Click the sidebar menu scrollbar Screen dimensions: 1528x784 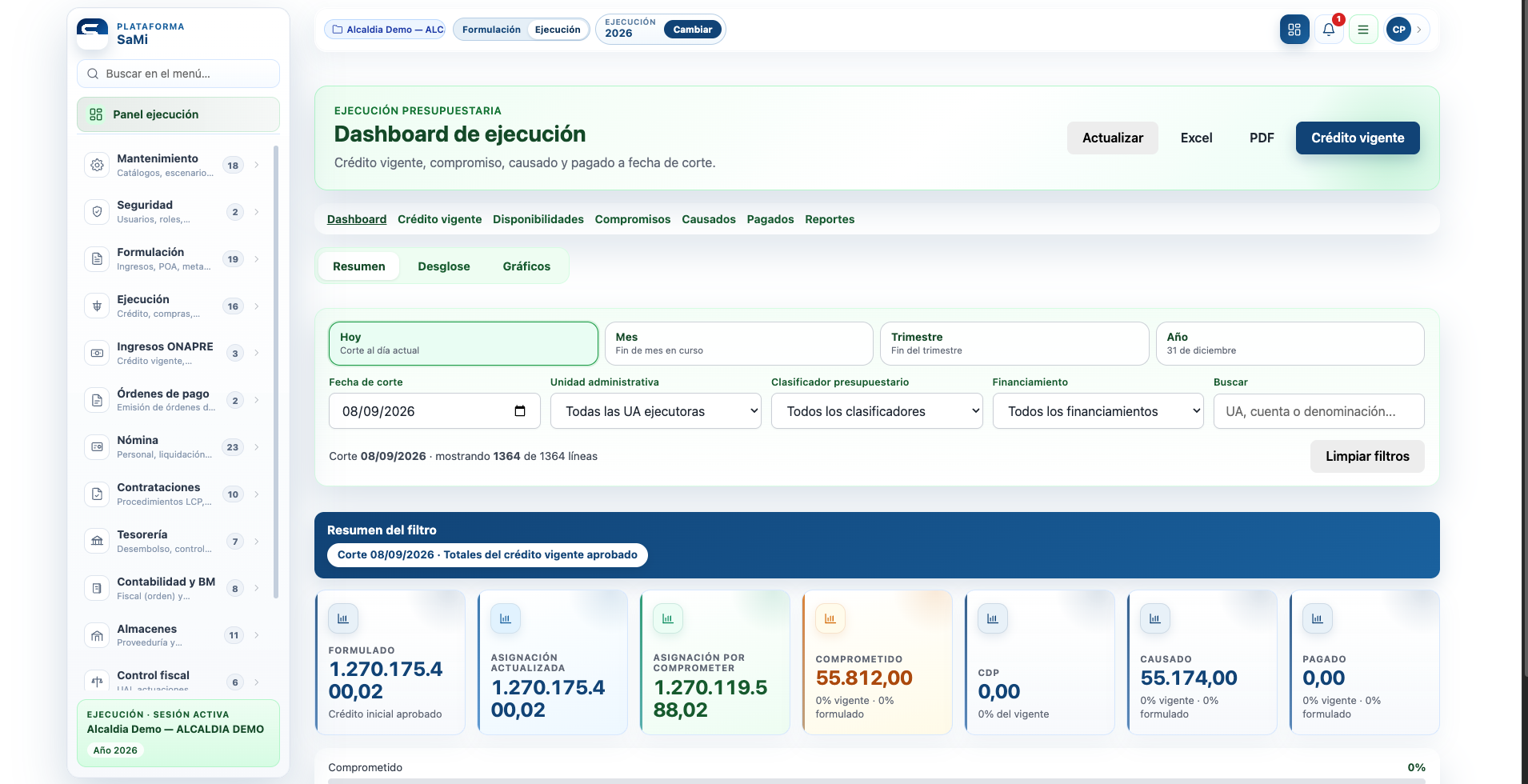[x=276, y=372]
